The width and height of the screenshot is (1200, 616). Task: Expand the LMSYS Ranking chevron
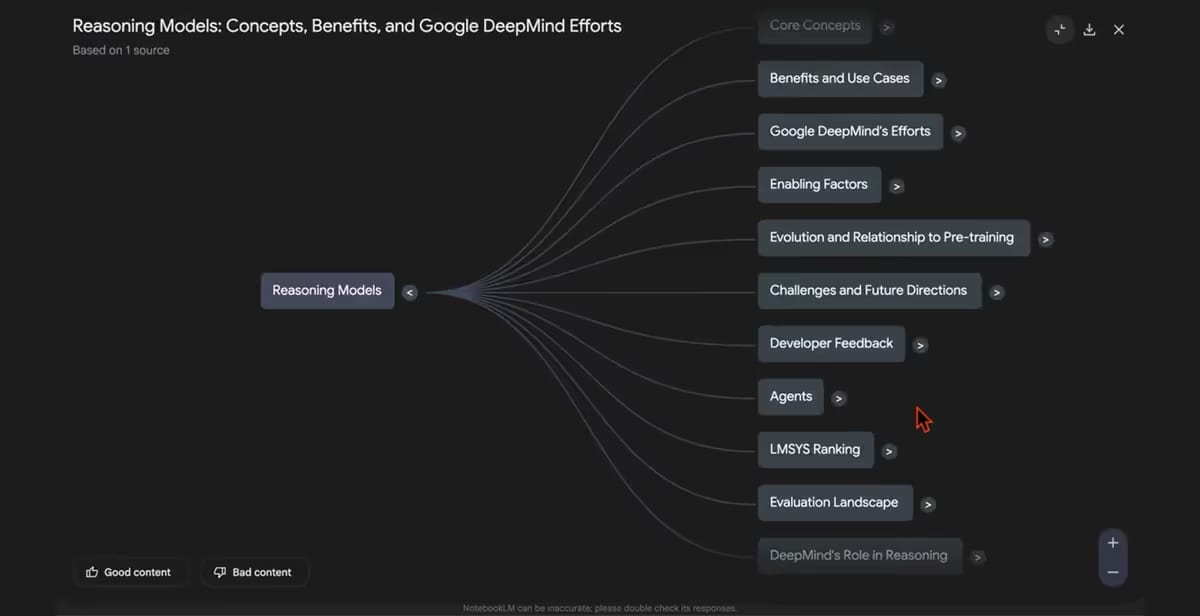click(889, 452)
